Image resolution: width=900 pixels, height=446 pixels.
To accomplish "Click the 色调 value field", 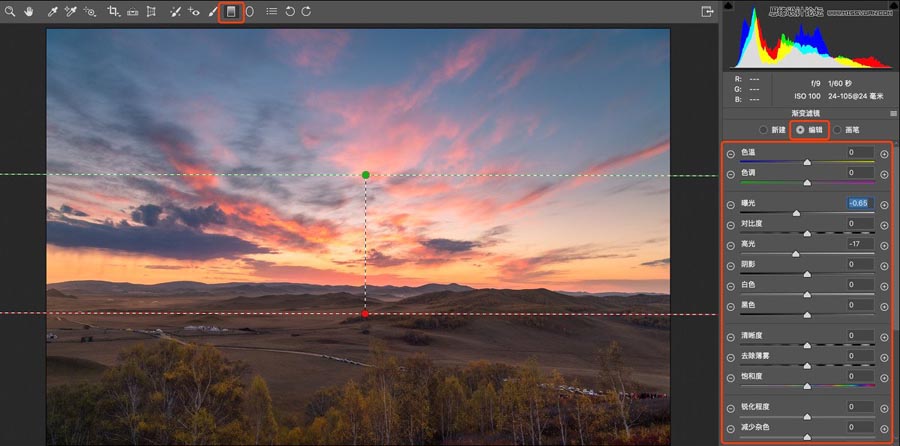I will (x=860, y=173).
